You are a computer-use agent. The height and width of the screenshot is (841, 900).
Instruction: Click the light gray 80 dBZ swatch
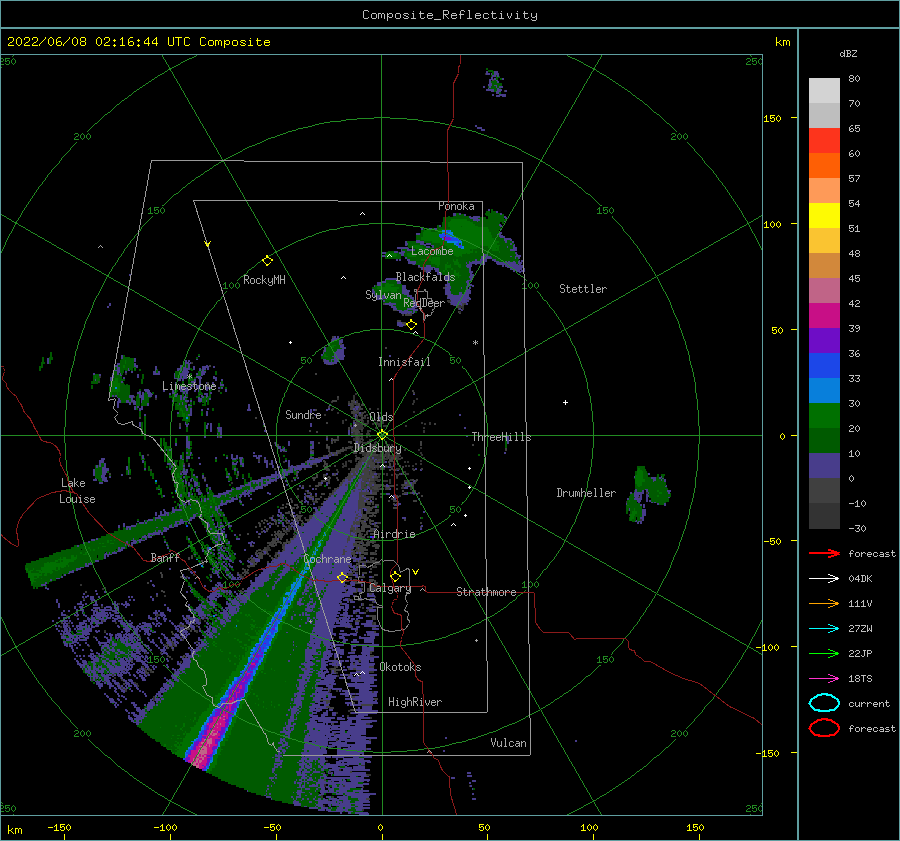[824, 91]
